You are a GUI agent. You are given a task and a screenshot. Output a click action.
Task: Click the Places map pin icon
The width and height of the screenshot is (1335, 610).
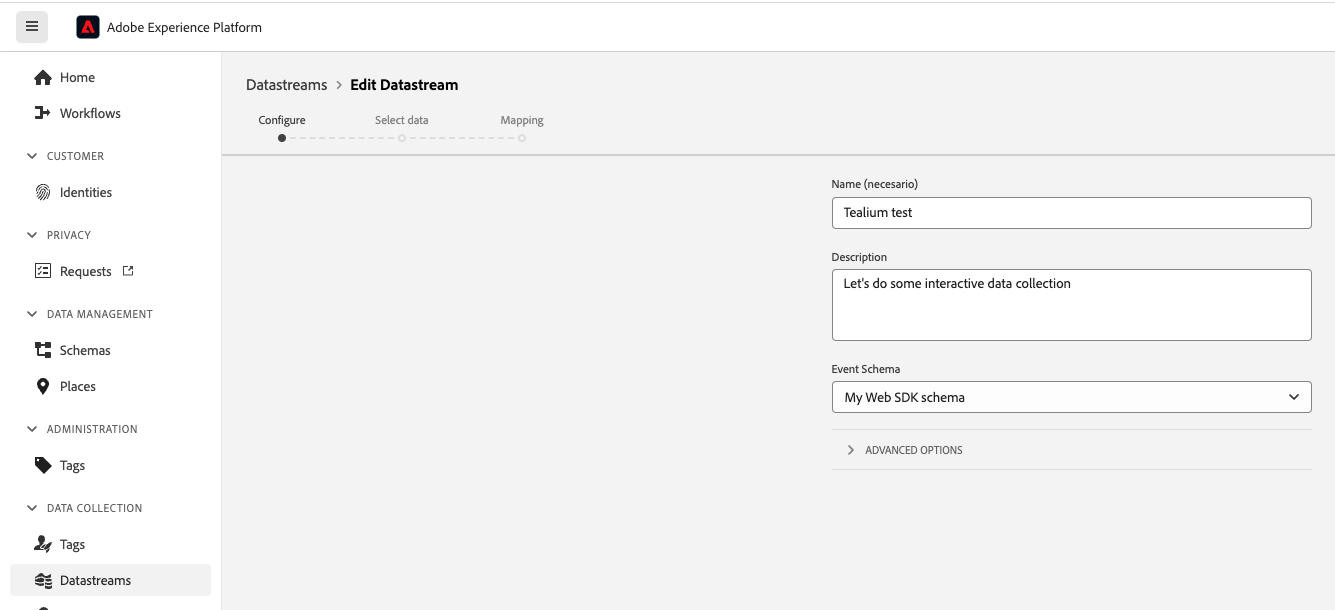[43, 386]
